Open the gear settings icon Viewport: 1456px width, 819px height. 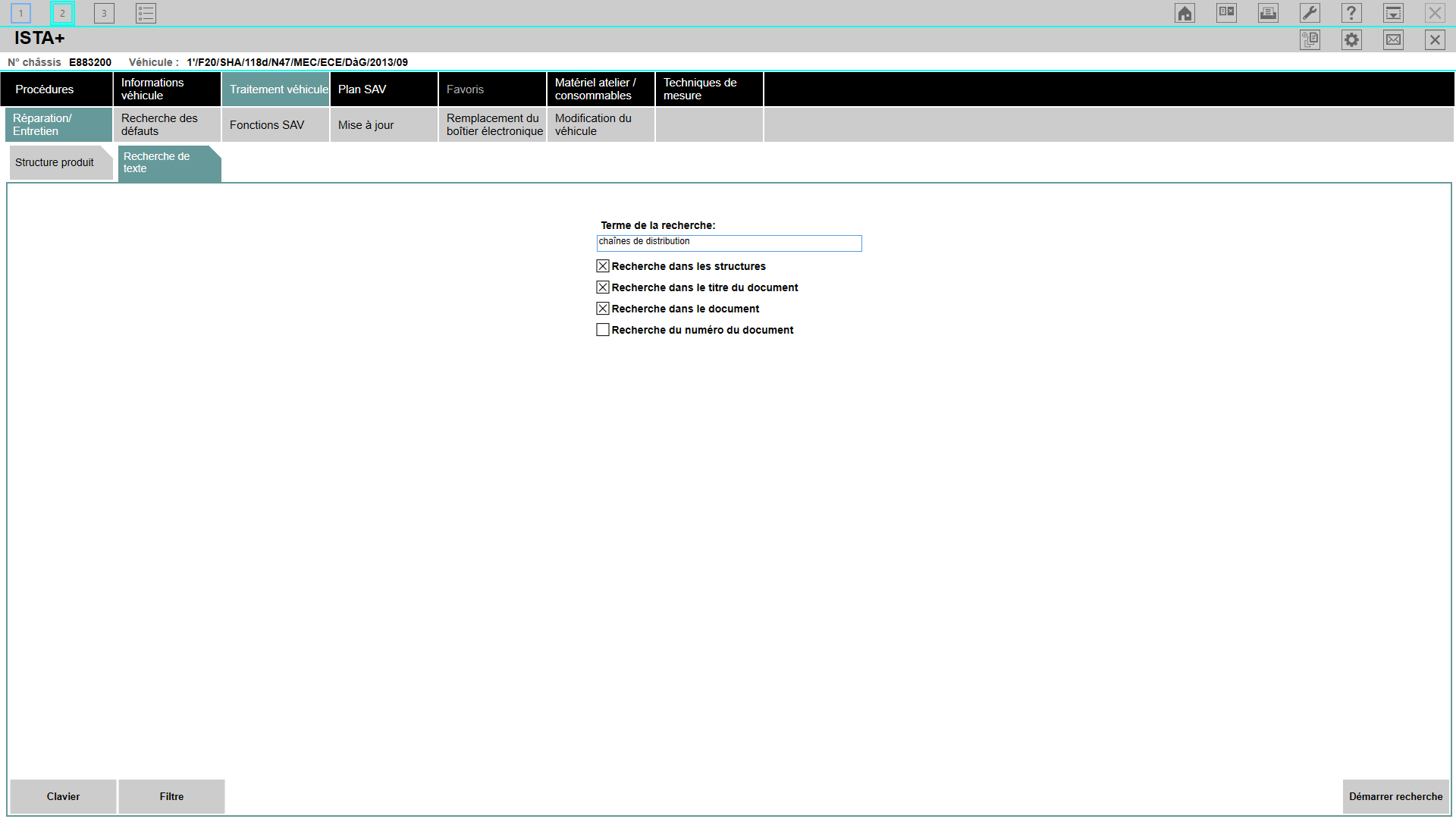pyautogui.click(x=1351, y=39)
